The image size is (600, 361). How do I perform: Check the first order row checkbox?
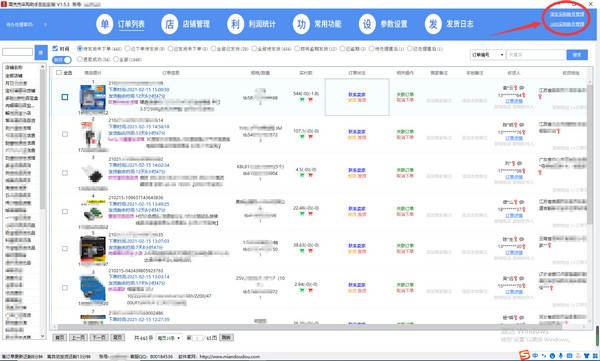point(65,97)
